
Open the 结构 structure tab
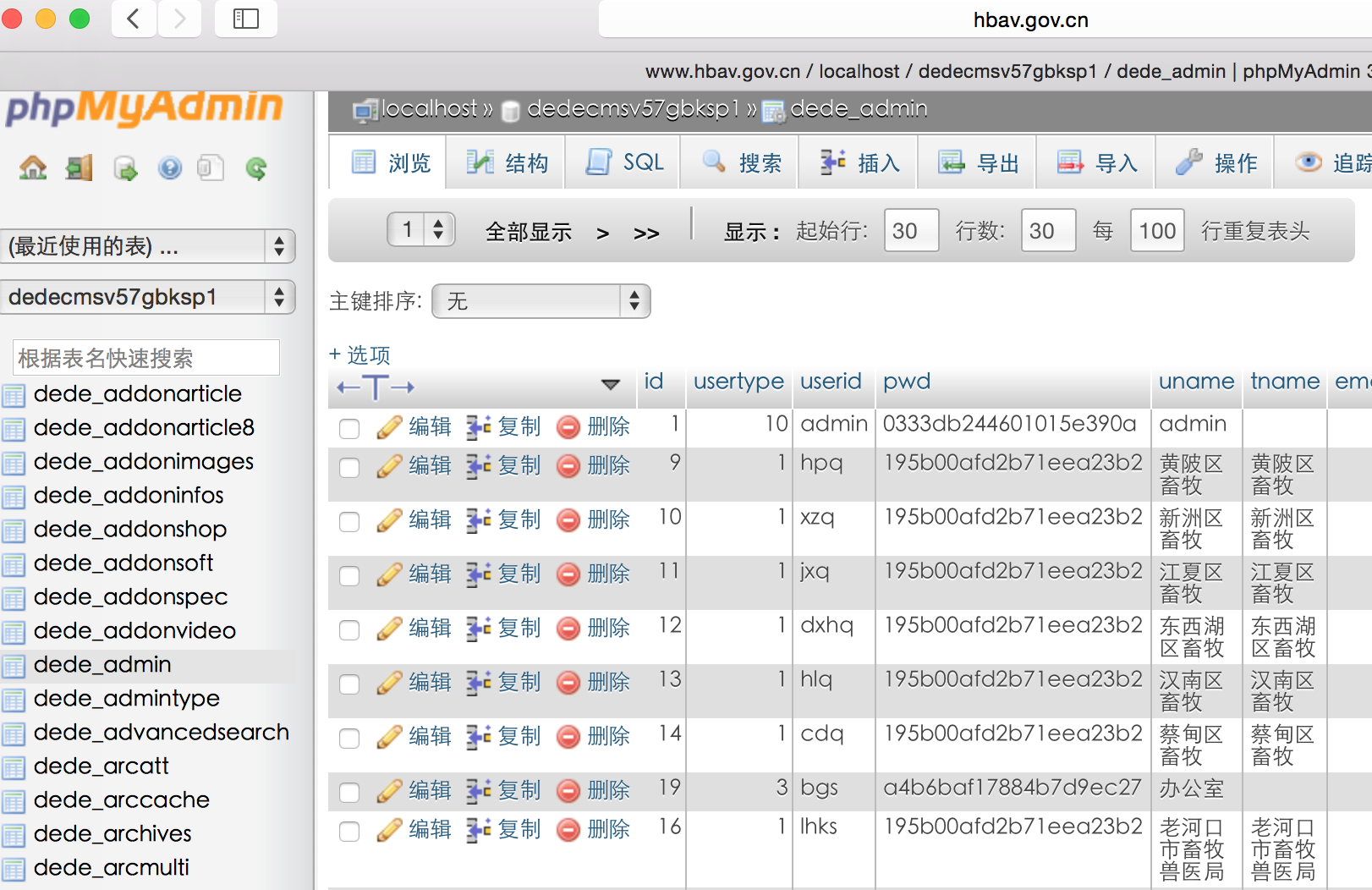(x=508, y=162)
